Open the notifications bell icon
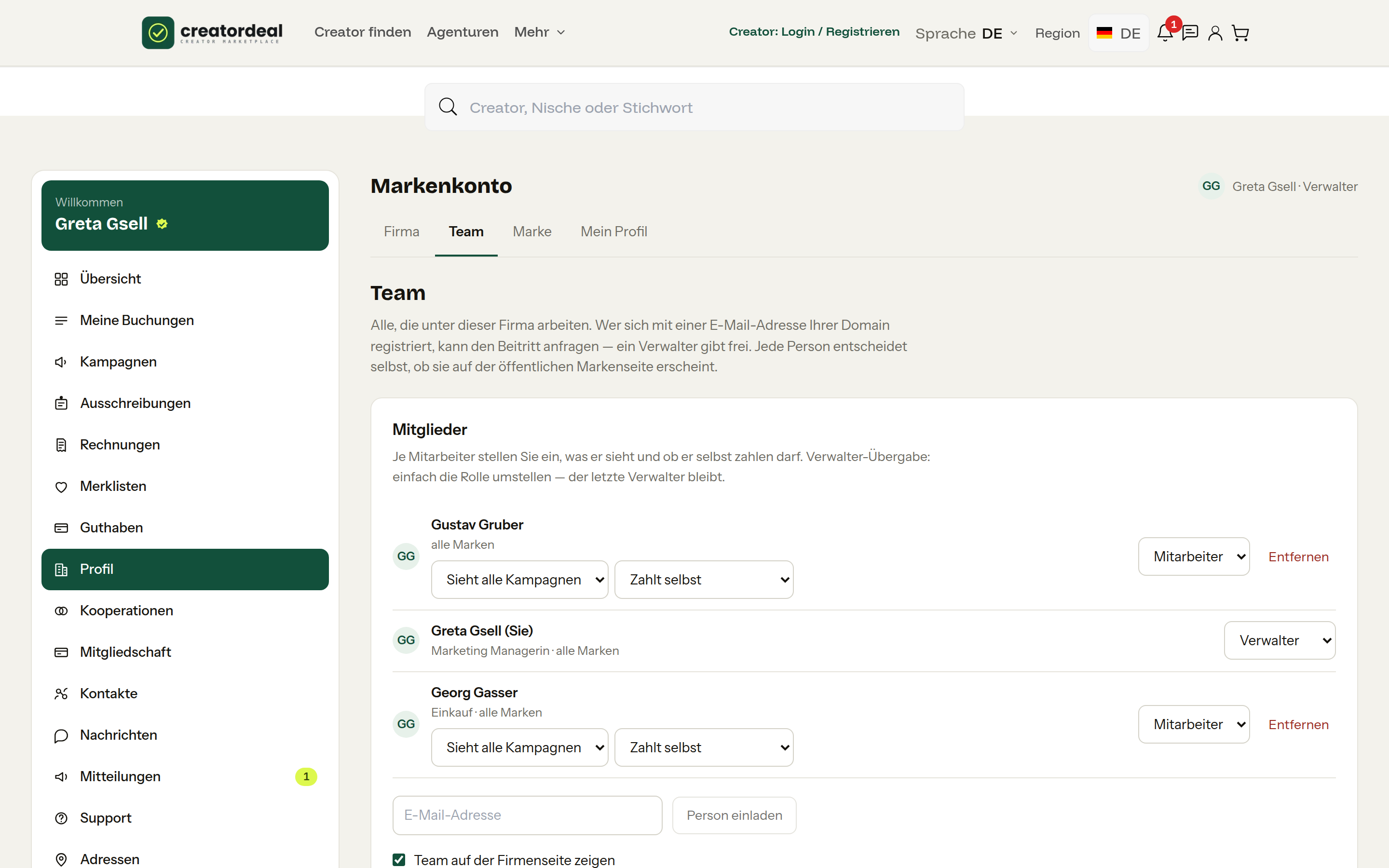The height and width of the screenshot is (868, 1389). [1165, 33]
